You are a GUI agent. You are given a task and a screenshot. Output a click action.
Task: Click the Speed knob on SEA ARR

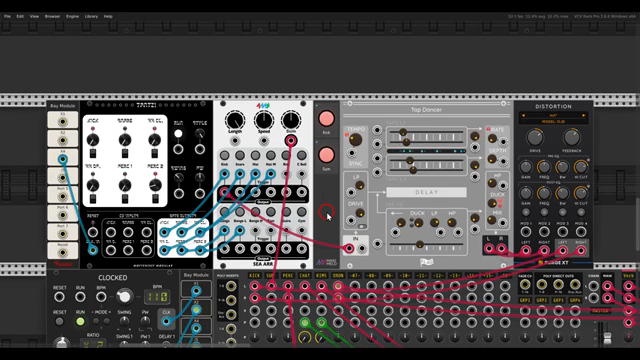tap(264, 120)
